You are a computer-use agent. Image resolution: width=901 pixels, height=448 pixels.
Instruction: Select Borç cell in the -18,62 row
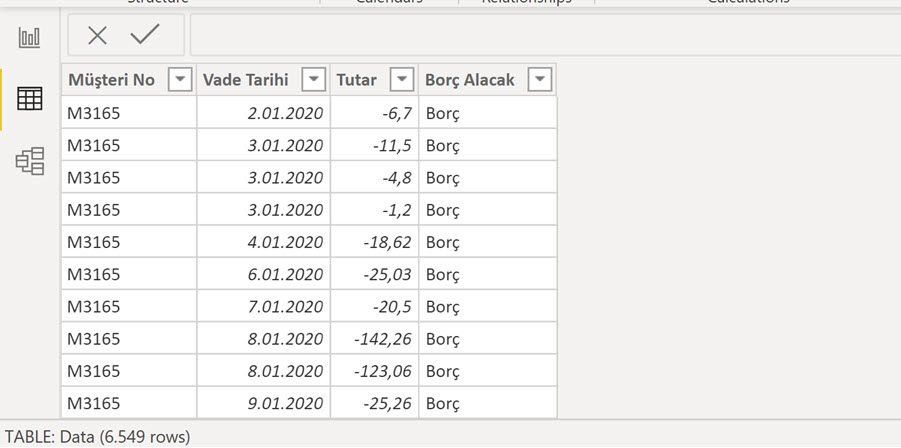tap(487, 242)
